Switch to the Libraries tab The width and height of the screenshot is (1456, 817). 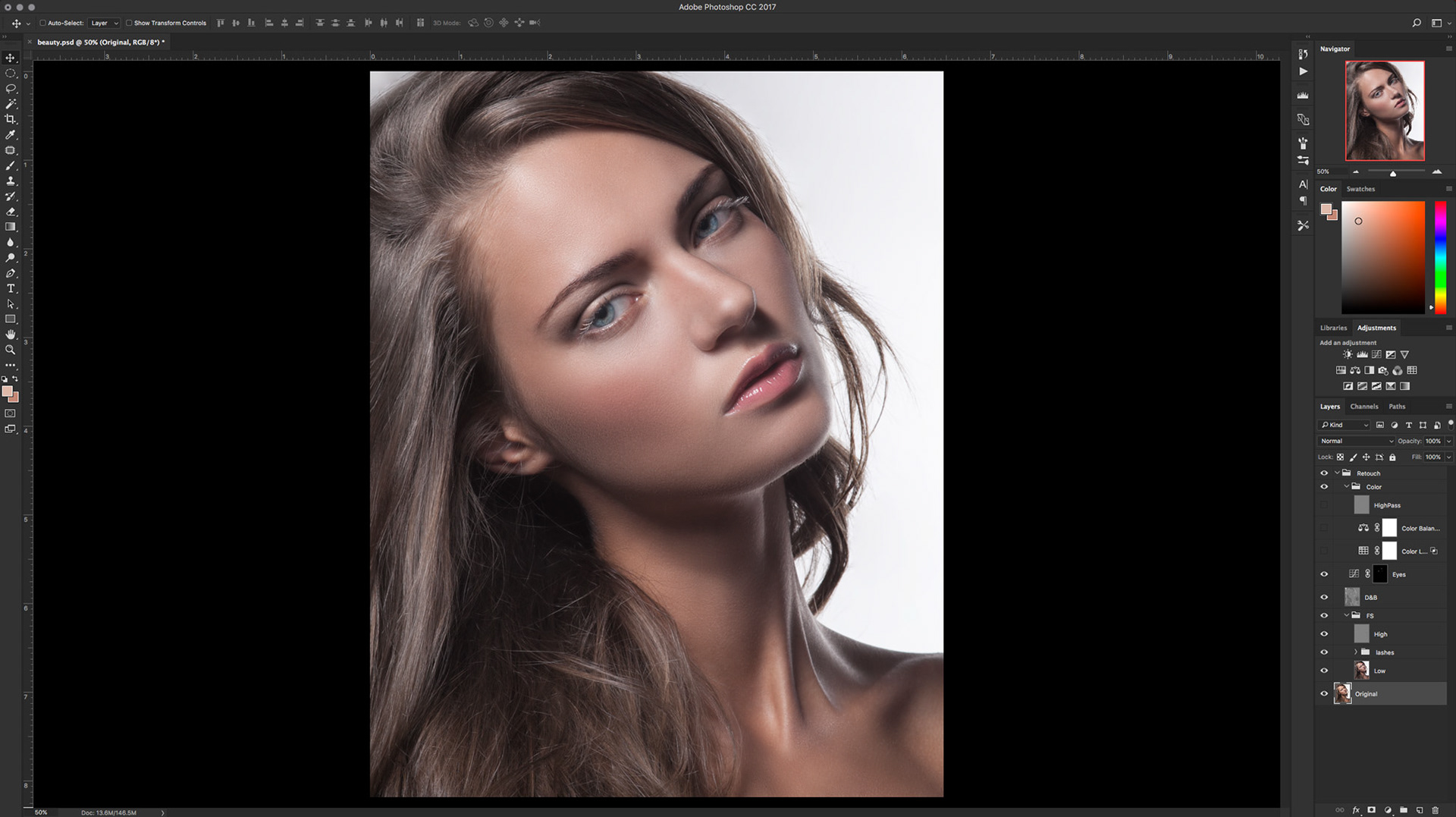1333,328
